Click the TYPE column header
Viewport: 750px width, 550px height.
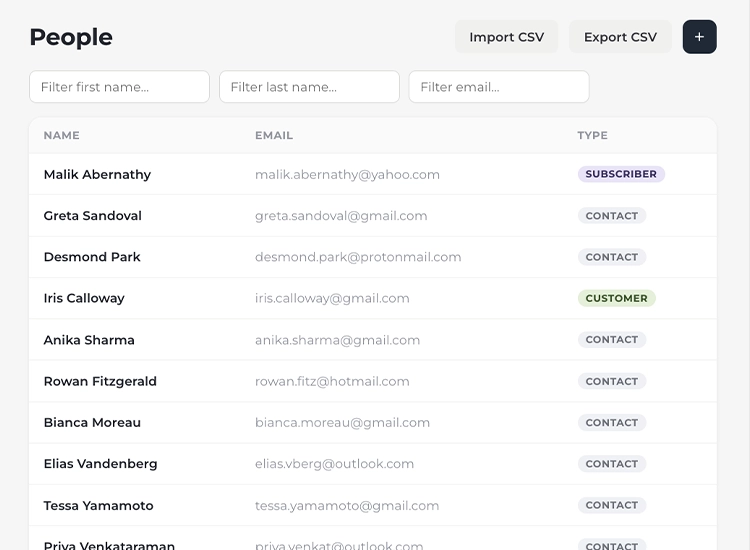click(x=593, y=135)
